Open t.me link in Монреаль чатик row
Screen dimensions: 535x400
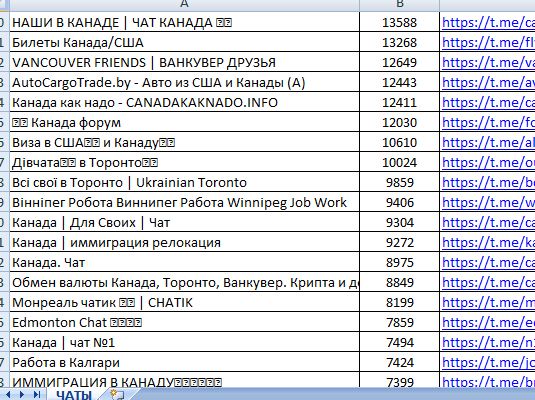click(488, 302)
